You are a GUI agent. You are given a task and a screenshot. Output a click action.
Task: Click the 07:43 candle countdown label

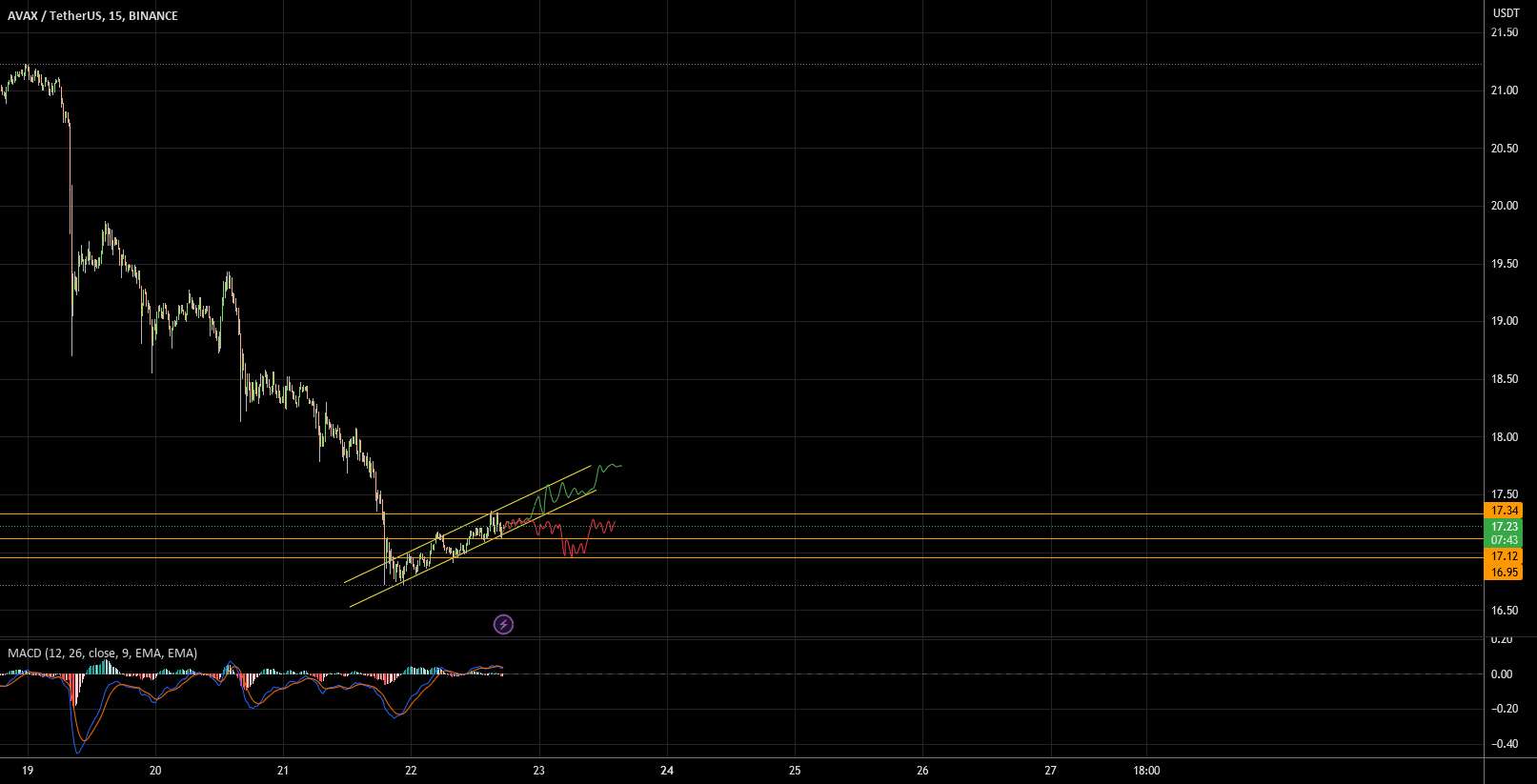1505,540
